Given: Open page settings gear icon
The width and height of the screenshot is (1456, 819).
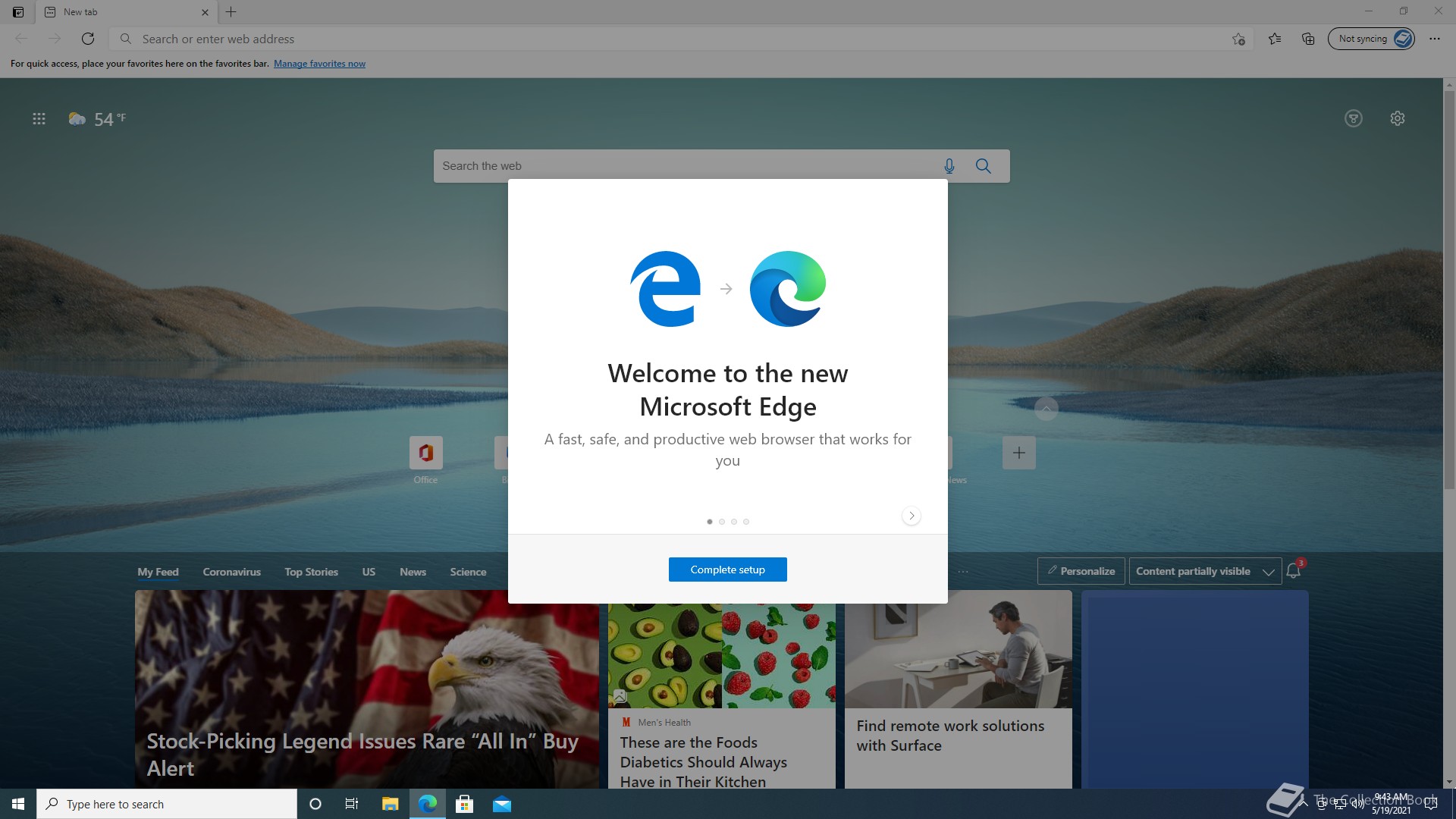Looking at the screenshot, I should tap(1398, 118).
